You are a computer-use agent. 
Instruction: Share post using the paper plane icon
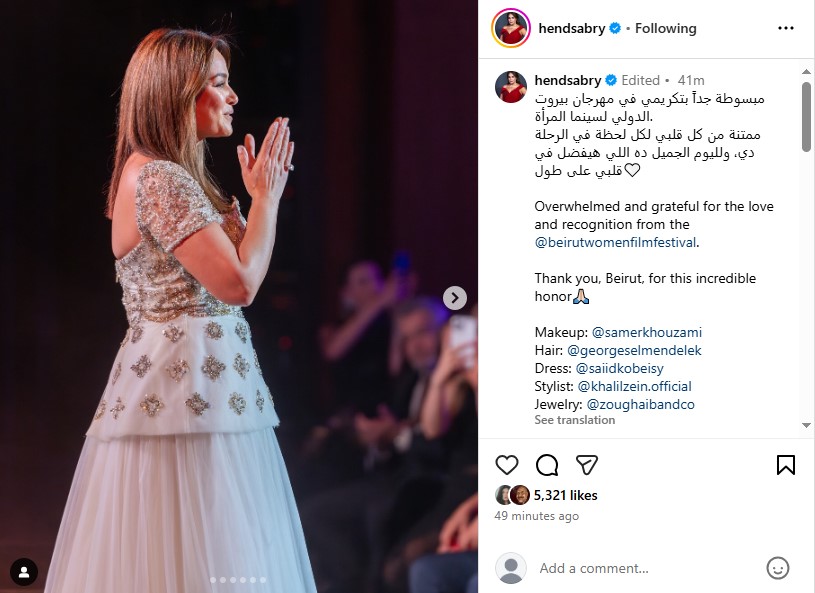587,465
